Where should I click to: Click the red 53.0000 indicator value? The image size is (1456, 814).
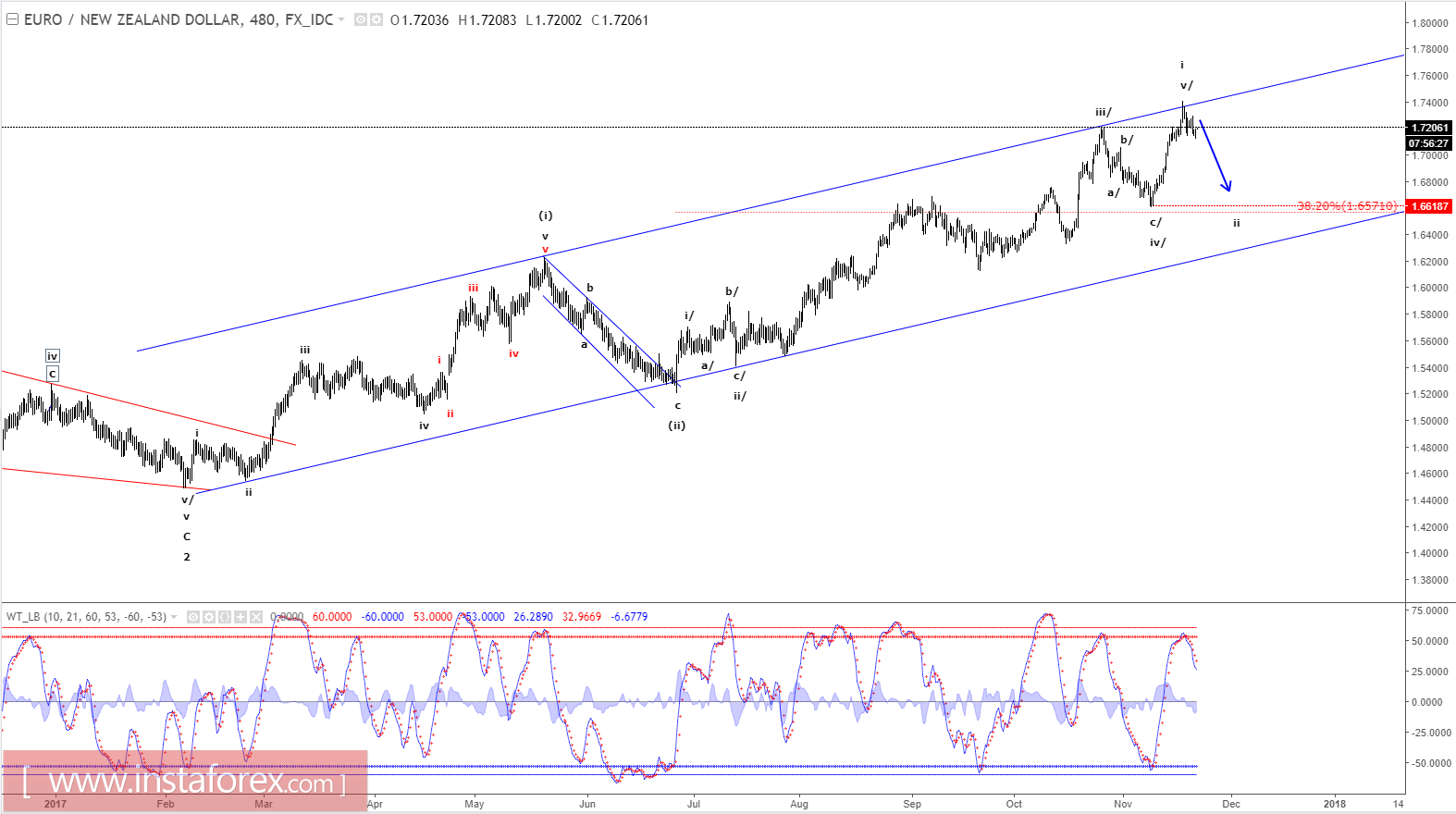(x=433, y=617)
